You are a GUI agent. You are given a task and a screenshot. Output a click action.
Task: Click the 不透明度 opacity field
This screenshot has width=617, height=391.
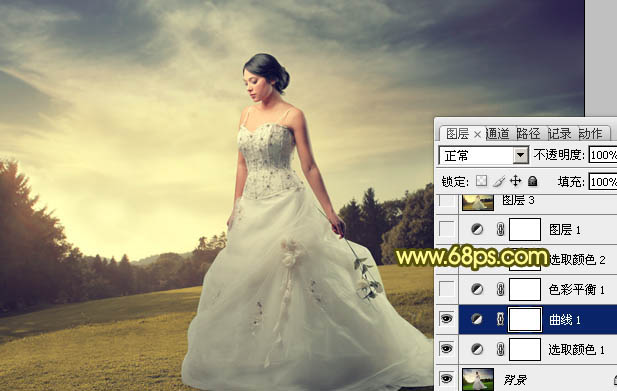(x=603, y=155)
